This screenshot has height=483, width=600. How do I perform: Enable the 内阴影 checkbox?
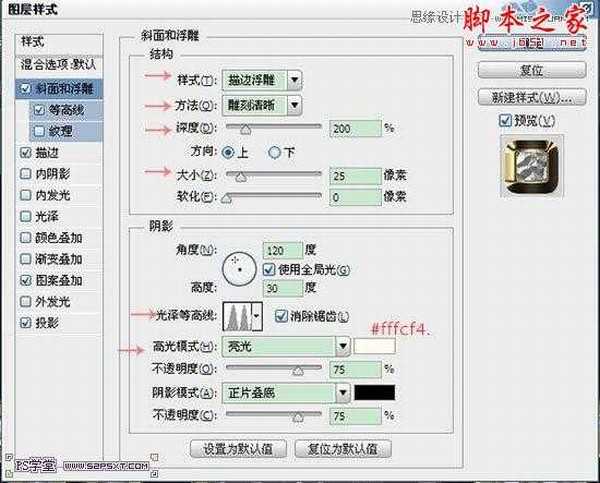tap(25, 174)
